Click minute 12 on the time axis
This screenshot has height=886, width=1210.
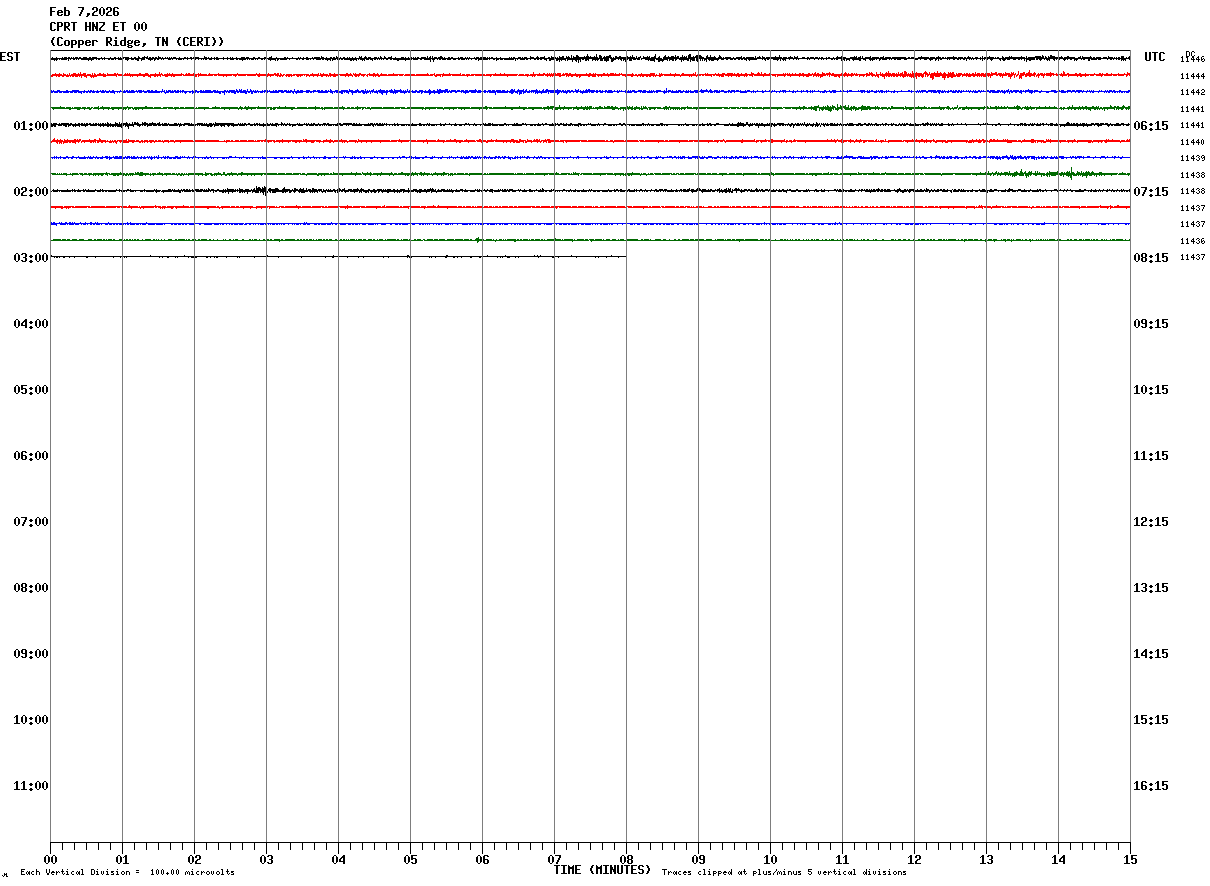[x=914, y=860]
